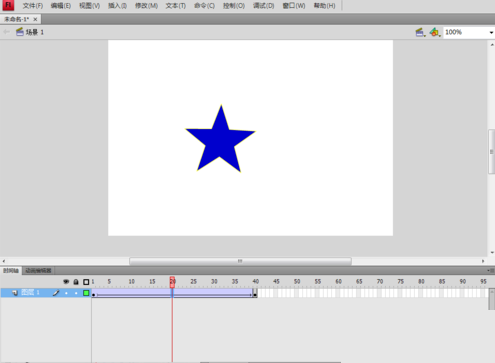Click the stage horizontal scrollbar right arrow
Image resolution: width=495 pixels, height=363 pixels.
click(483, 261)
